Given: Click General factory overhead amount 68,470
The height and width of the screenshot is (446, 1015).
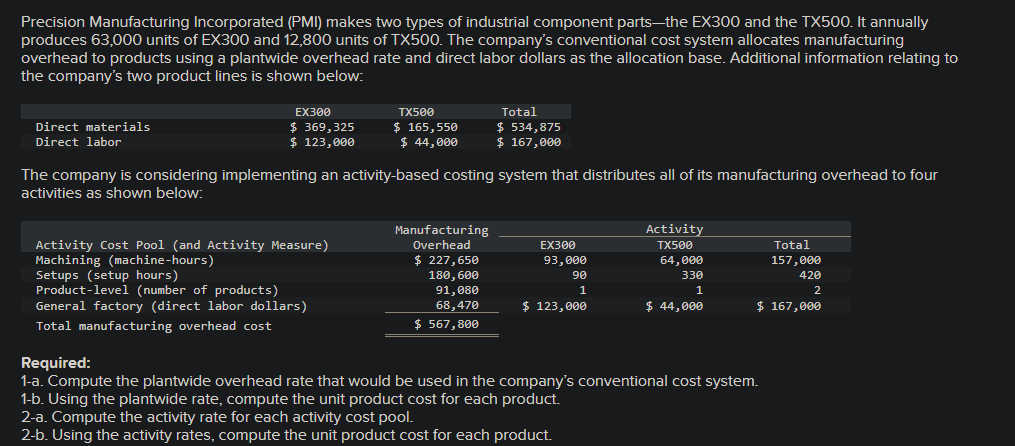Looking at the screenshot, I should [x=457, y=306].
